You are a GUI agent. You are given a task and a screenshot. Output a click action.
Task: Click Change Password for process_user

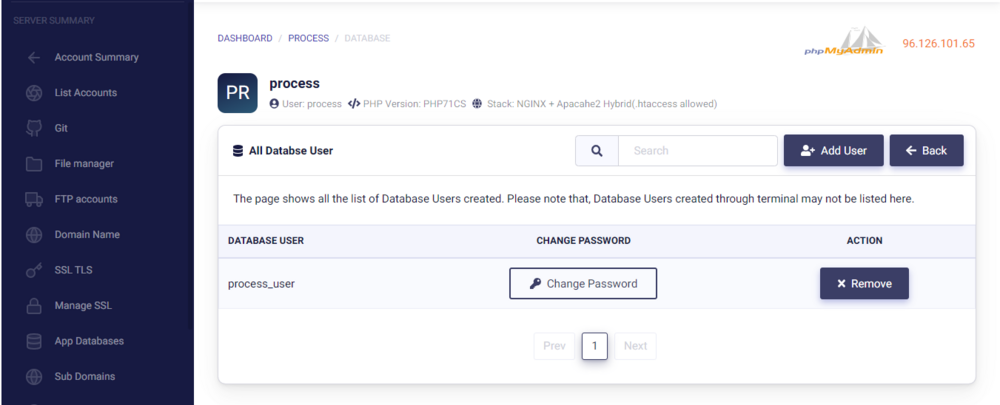pos(583,284)
